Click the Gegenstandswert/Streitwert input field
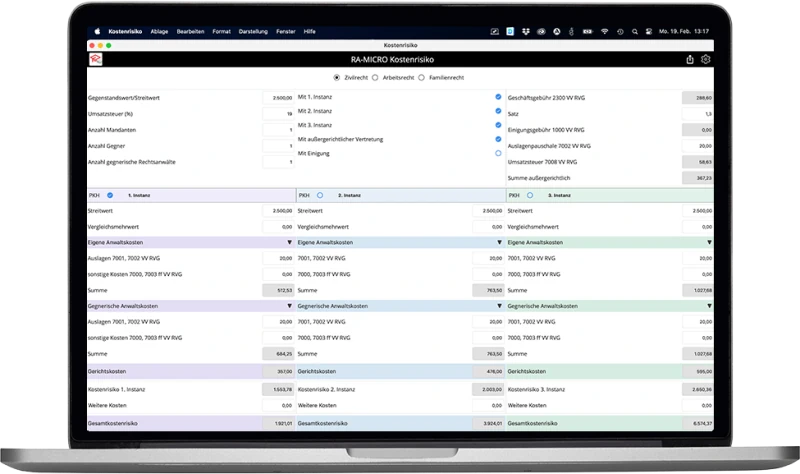Screen dimensions: 800x474 (x=279, y=98)
